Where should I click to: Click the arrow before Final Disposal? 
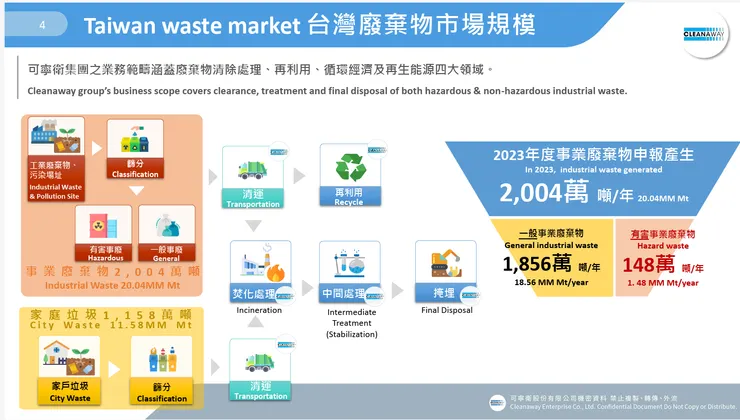[x=397, y=290]
